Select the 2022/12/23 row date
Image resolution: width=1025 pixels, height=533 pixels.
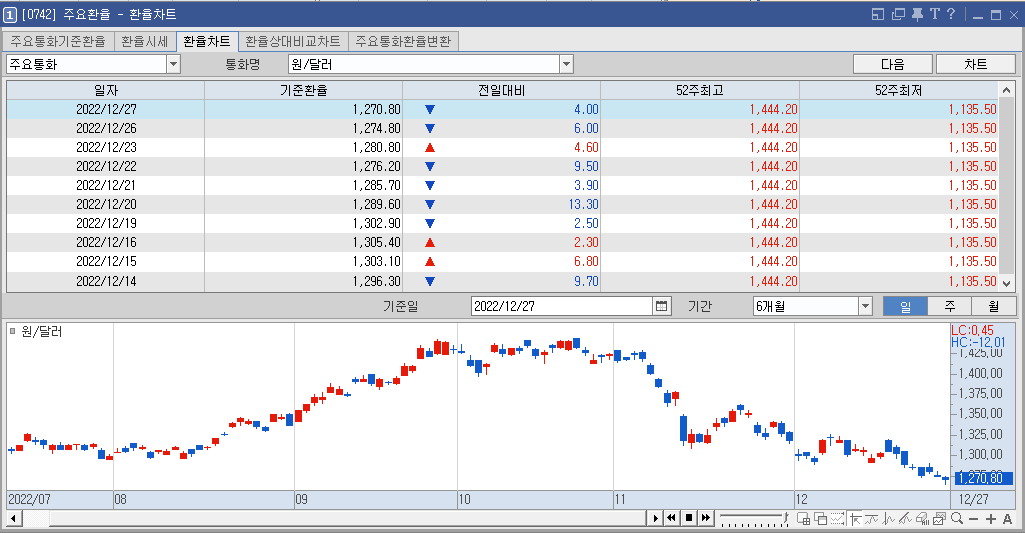tap(106, 147)
